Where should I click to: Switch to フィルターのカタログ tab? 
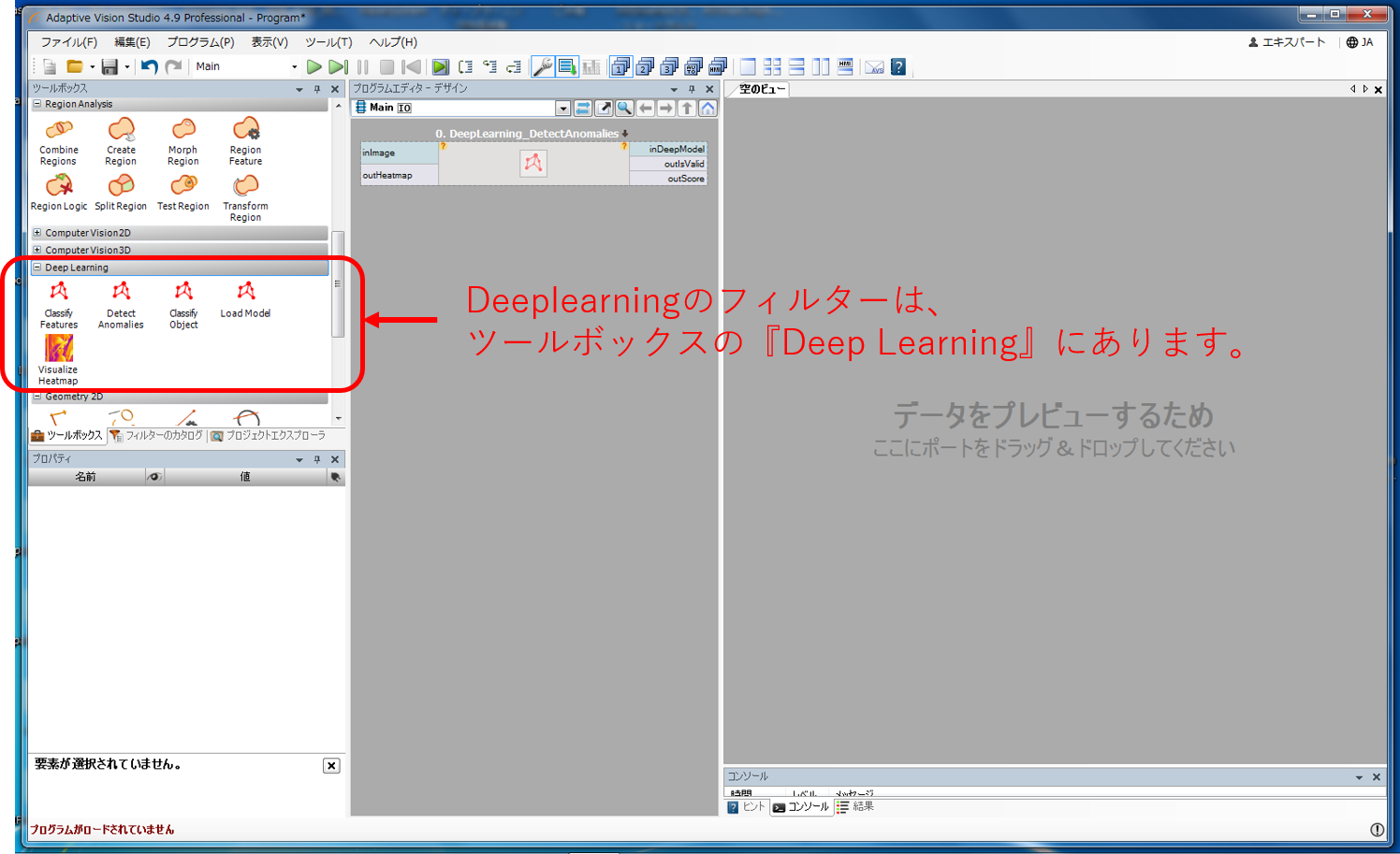(x=156, y=436)
